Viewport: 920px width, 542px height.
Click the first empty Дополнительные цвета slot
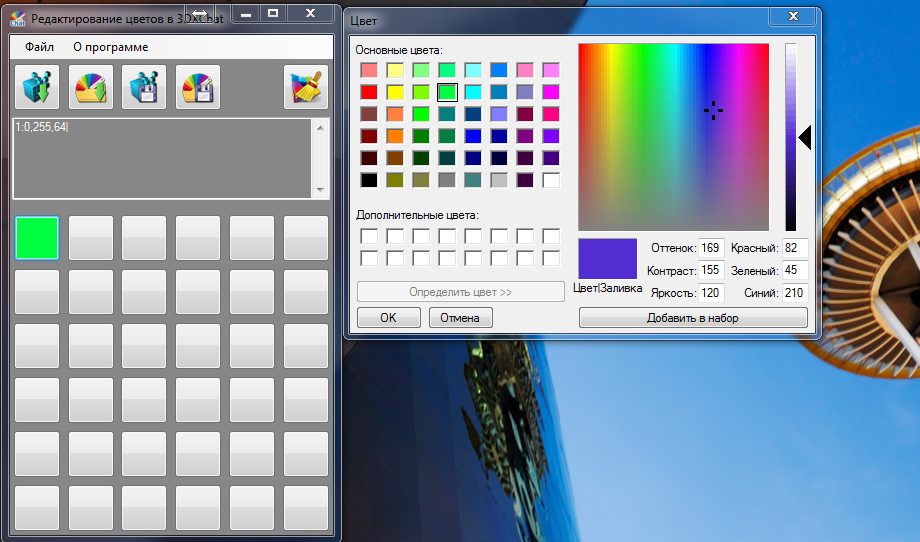click(369, 236)
